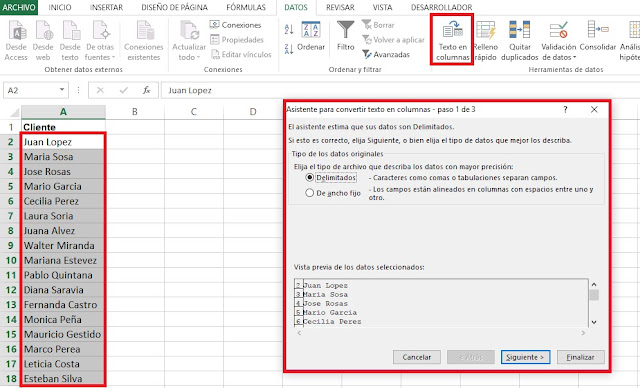Select cell with Walter Miranda
The image size is (640, 388).
pyautogui.click(x=63, y=246)
